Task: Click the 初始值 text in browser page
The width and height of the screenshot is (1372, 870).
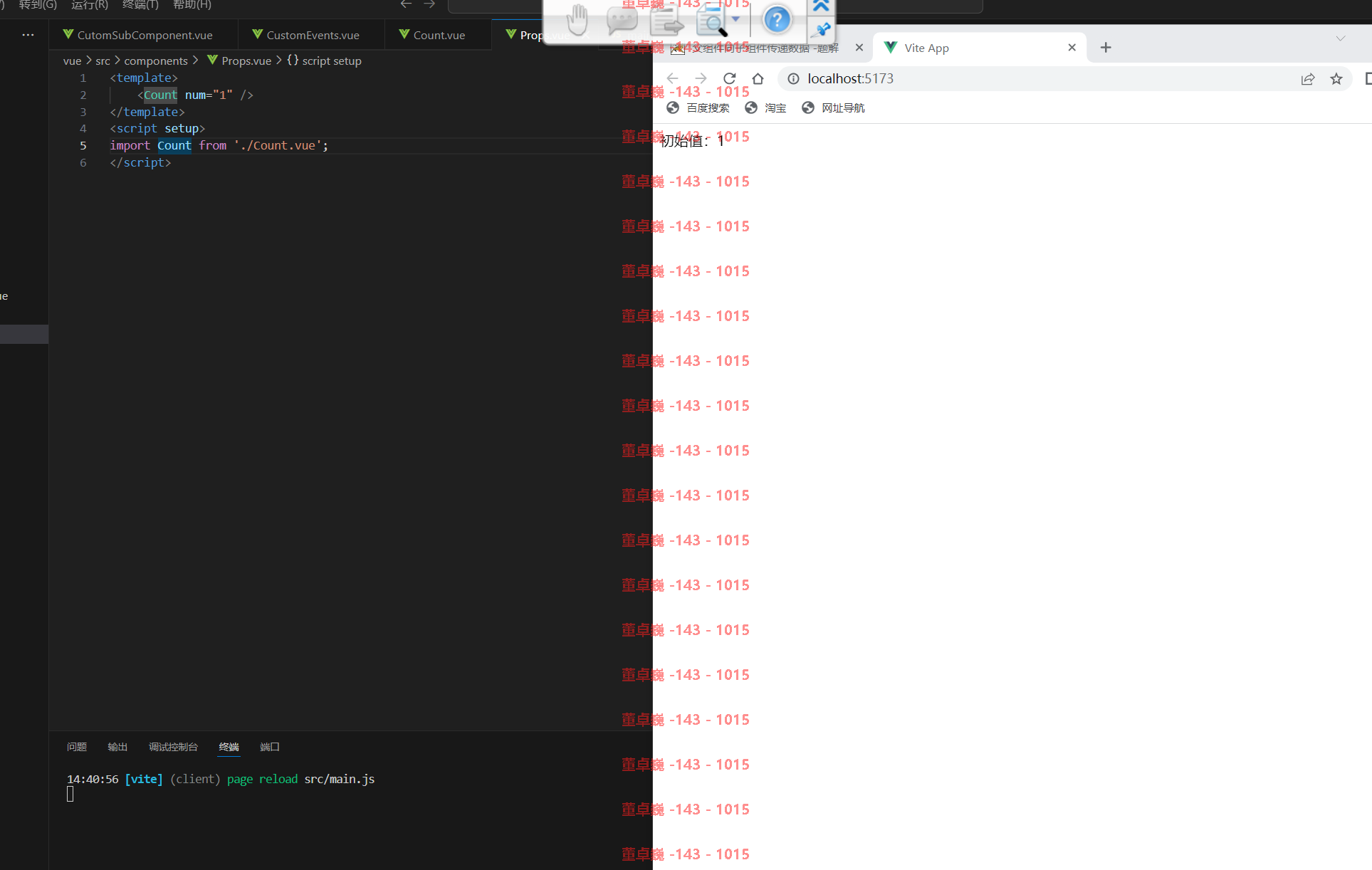Action: click(x=682, y=141)
